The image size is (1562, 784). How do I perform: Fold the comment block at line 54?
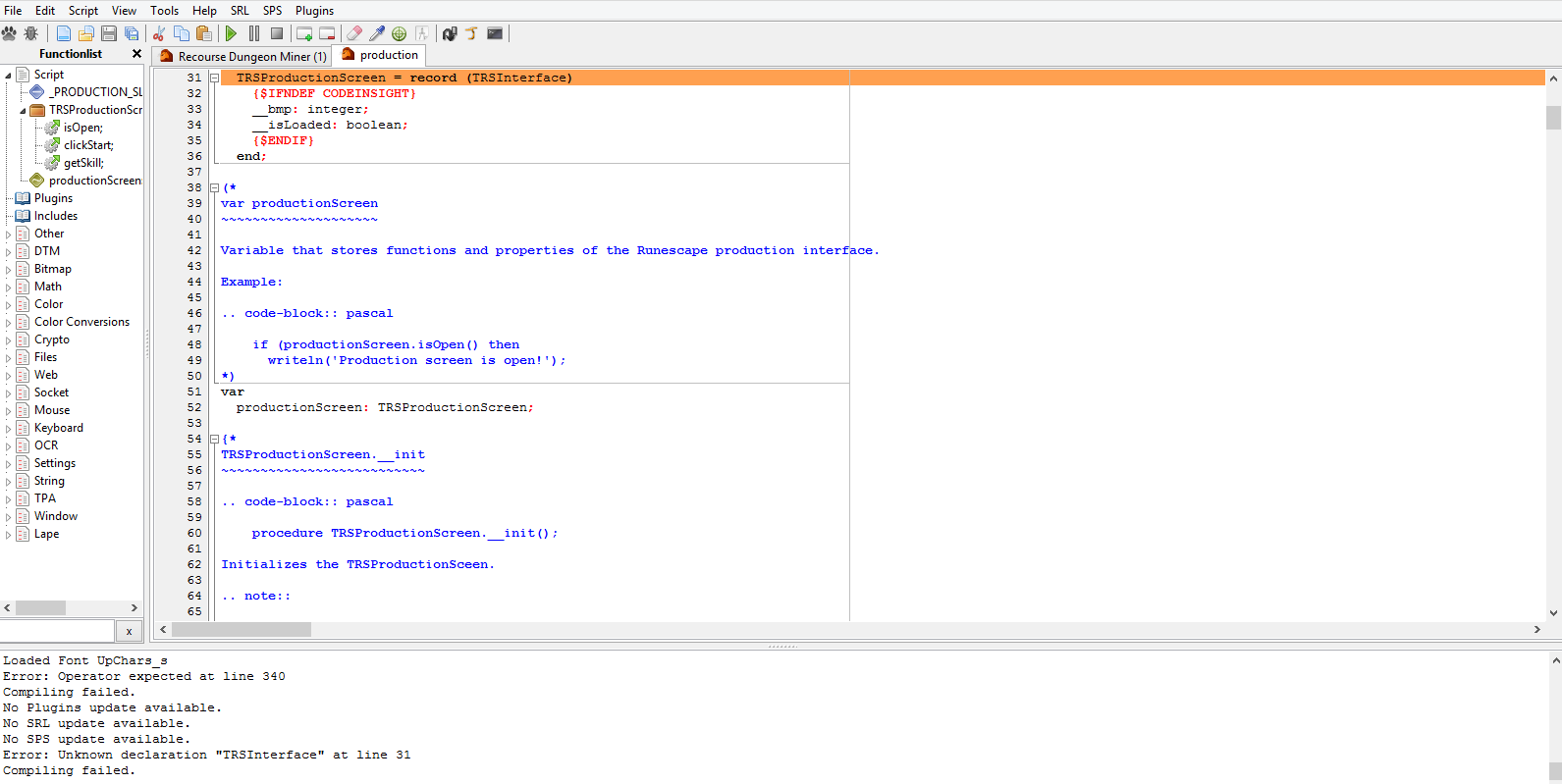point(214,439)
